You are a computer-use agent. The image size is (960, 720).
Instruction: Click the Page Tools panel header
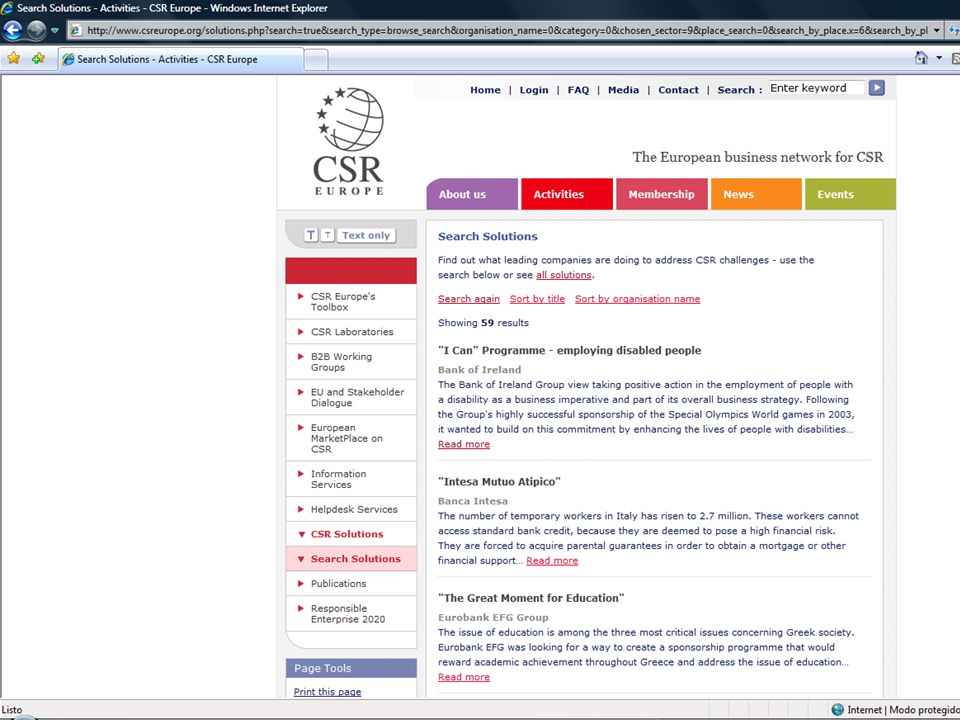351,669
